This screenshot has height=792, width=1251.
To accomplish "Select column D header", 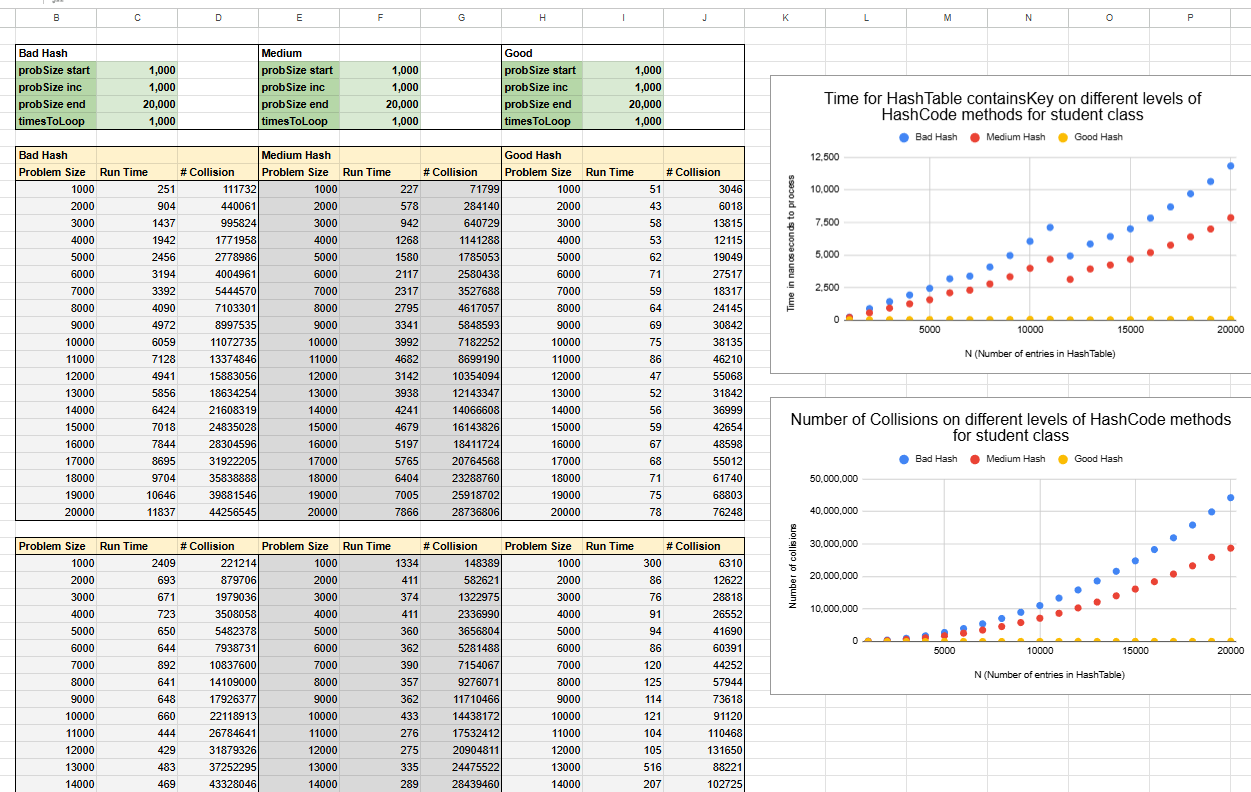I will [x=218, y=18].
